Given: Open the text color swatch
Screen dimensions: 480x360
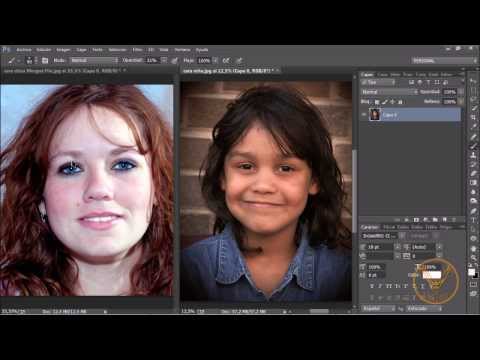Looking at the screenshot, I should click(432, 275).
